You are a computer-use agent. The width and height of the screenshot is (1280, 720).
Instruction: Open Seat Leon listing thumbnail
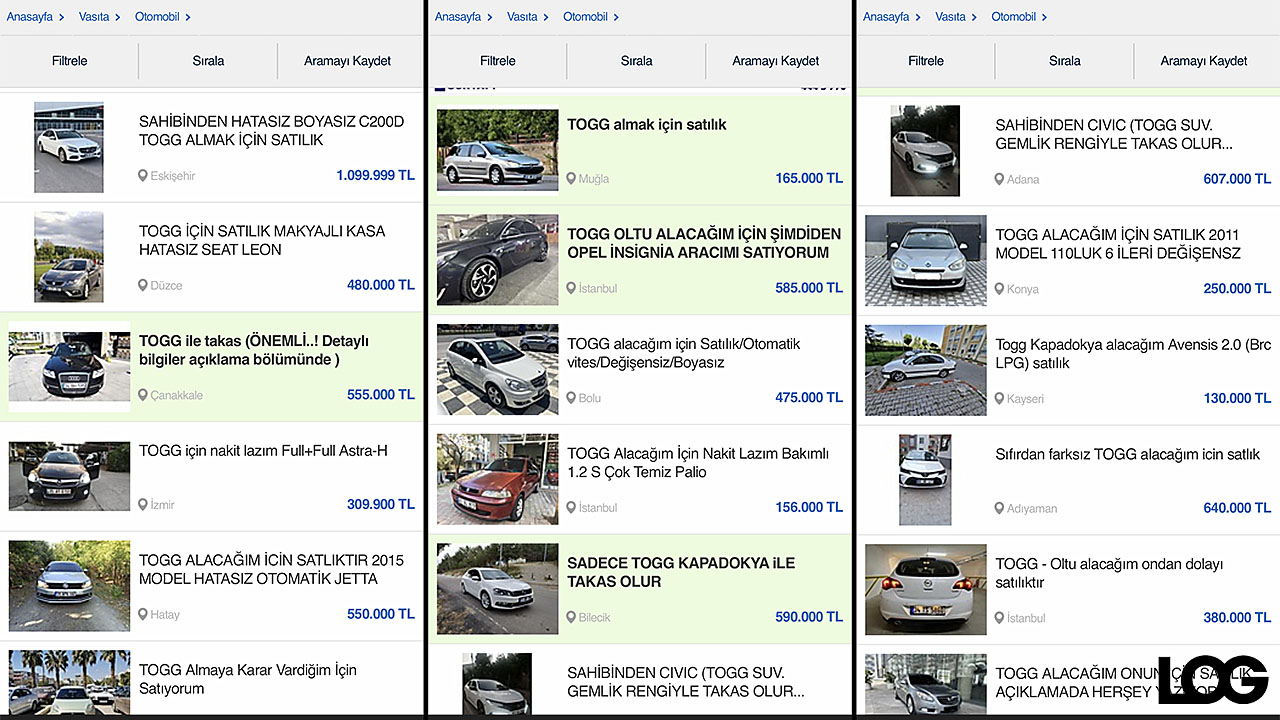click(69, 257)
